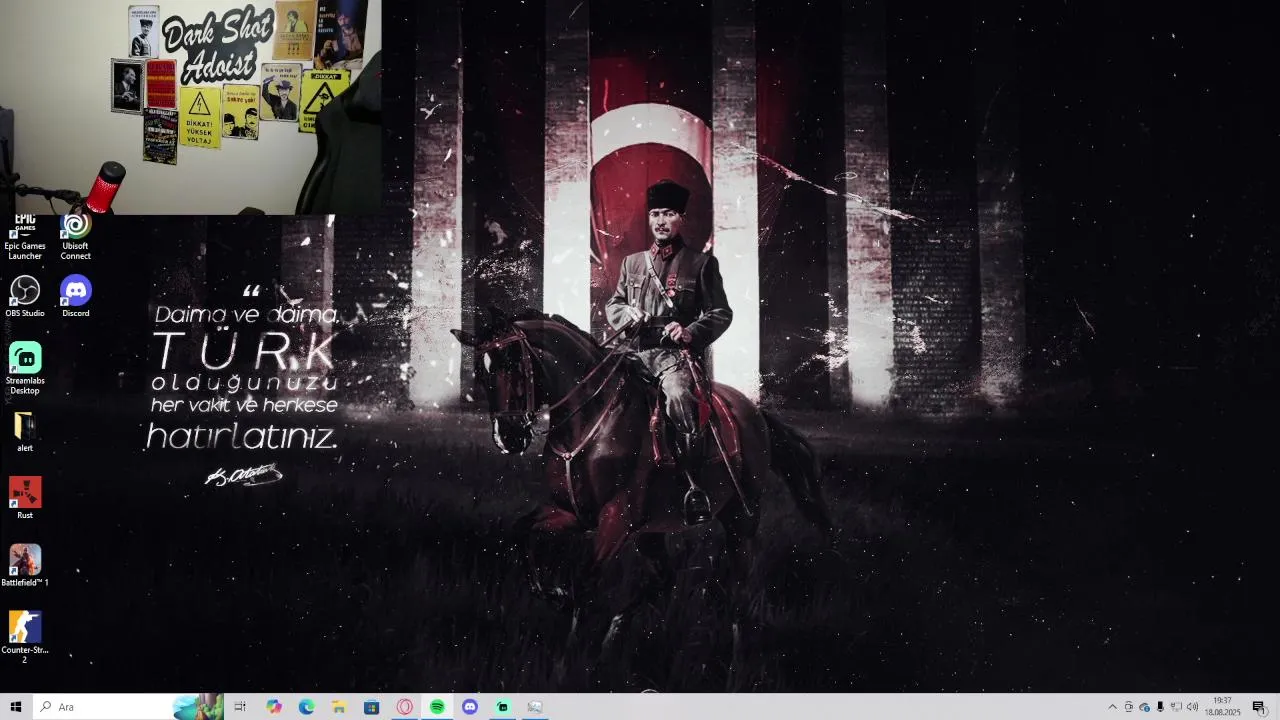
Task: Click the microphone tray icon
Action: pyautogui.click(x=1160, y=707)
